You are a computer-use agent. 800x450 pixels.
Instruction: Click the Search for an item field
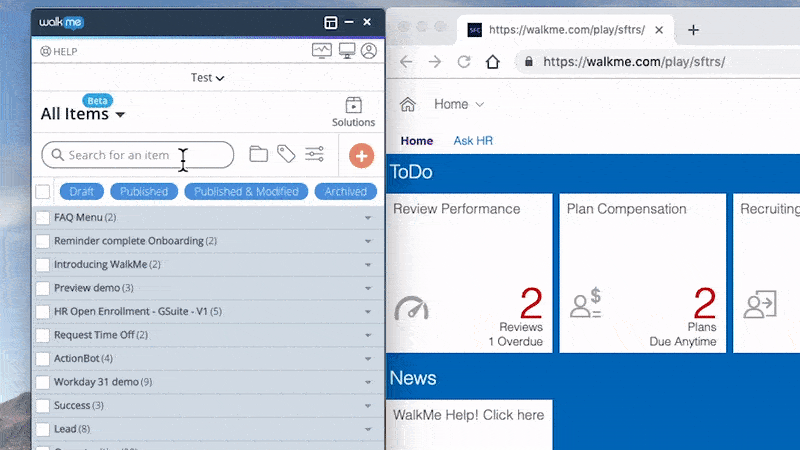point(138,155)
